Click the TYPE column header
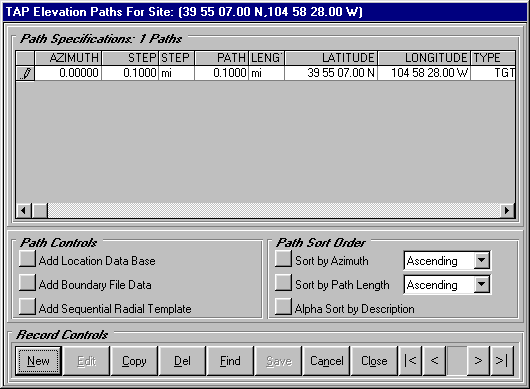 tap(493, 58)
